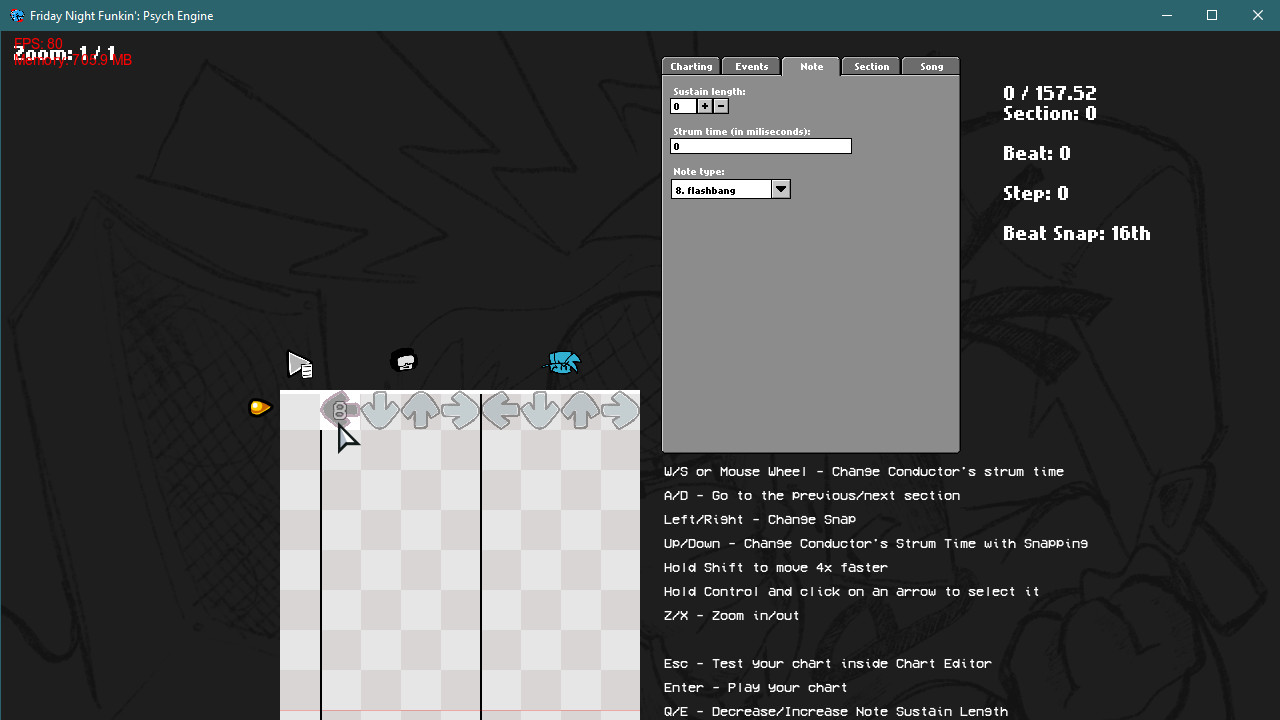Click the dark character health icon above the grid
1280x720 pixels.
404,360
